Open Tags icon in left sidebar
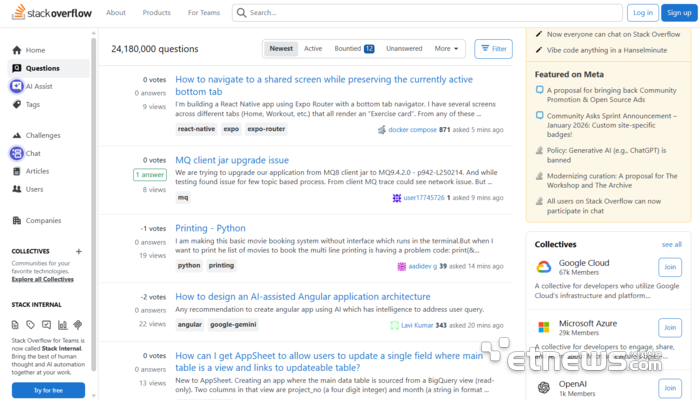The height and width of the screenshot is (400, 700). tap(17, 104)
